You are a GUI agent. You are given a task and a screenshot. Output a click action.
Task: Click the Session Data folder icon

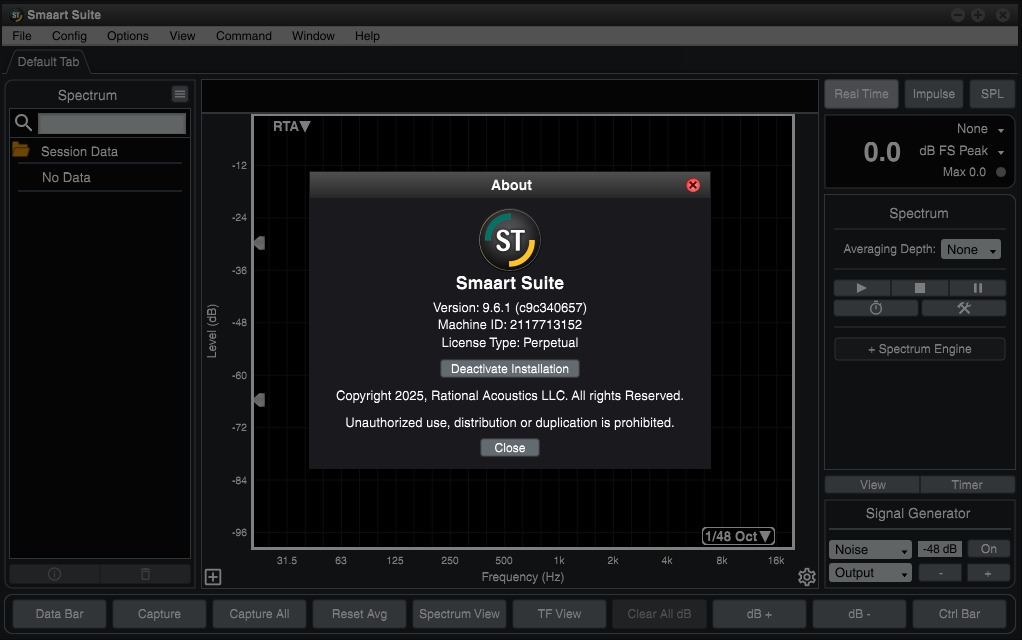tap(21, 151)
